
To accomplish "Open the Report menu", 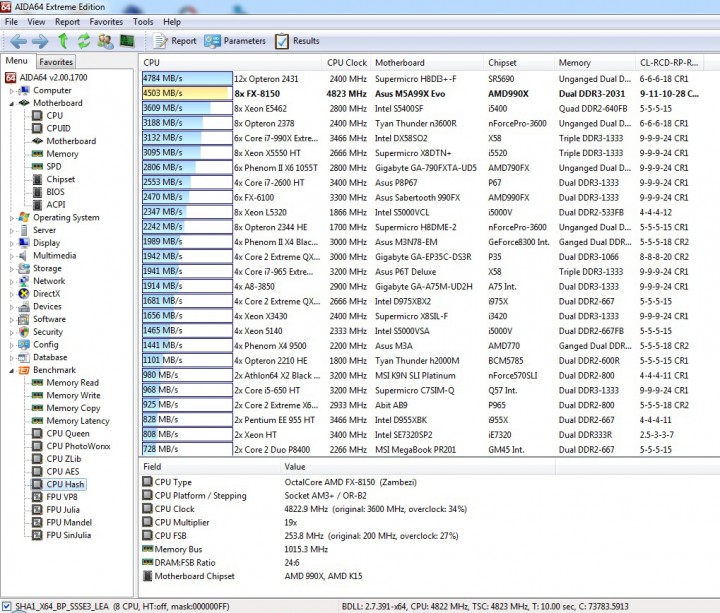I will coord(67,22).
